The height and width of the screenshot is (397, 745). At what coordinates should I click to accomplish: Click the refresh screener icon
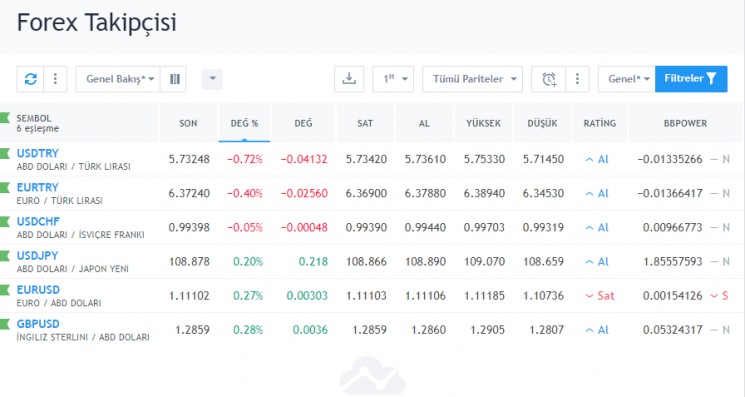click(30, 79)
